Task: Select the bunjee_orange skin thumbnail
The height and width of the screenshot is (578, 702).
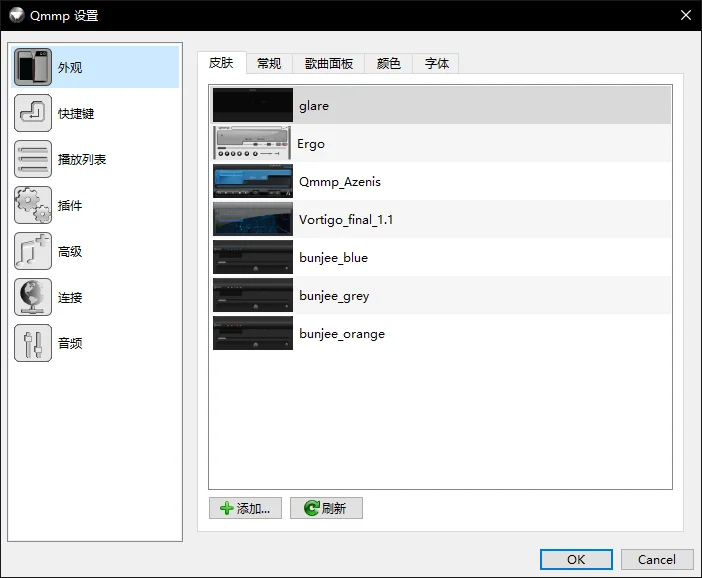Action: tap(253, 334)
